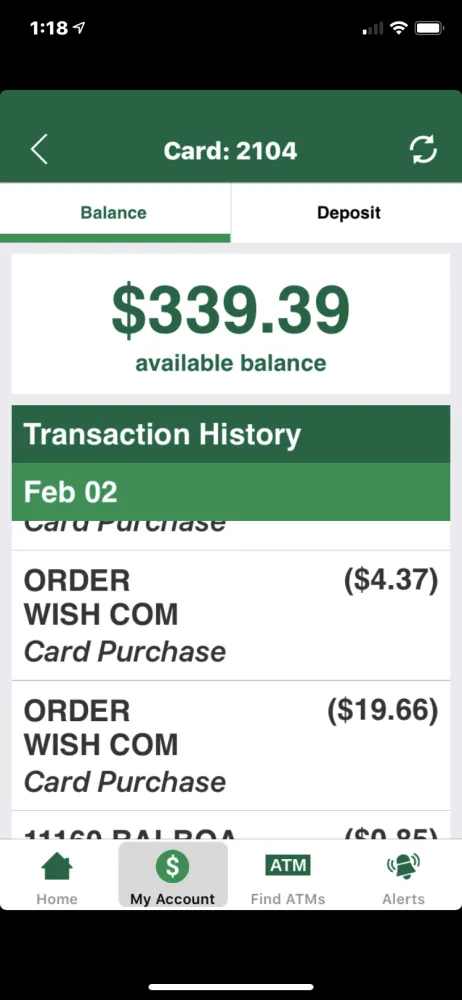This screenshot has width=462, height=1000.
Task: Open Home via the house icon
Action: pyautogui.click(x=57, y=865)
